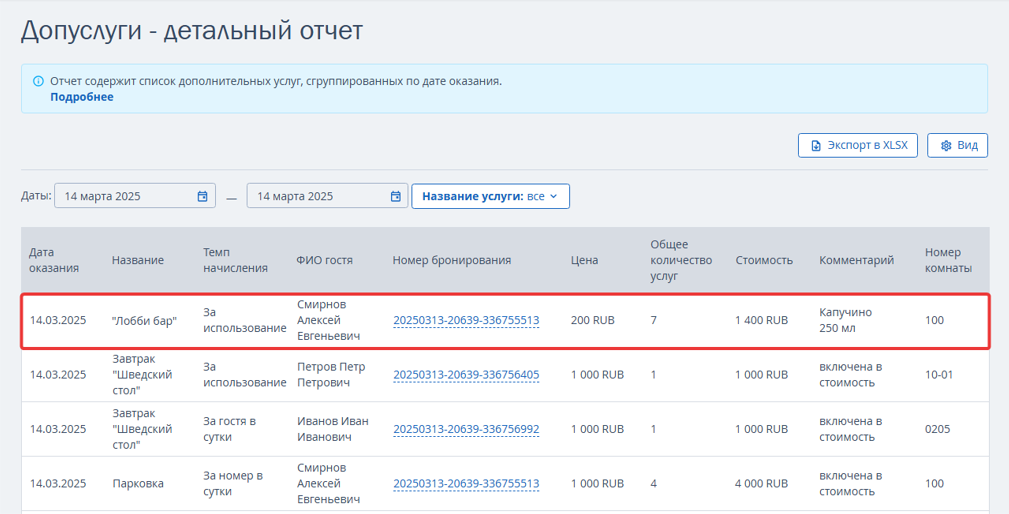Viewport: 1009px width, 514px height.
Task: Click guest name Иванов Иван Иванович
Action: point(333,429)
